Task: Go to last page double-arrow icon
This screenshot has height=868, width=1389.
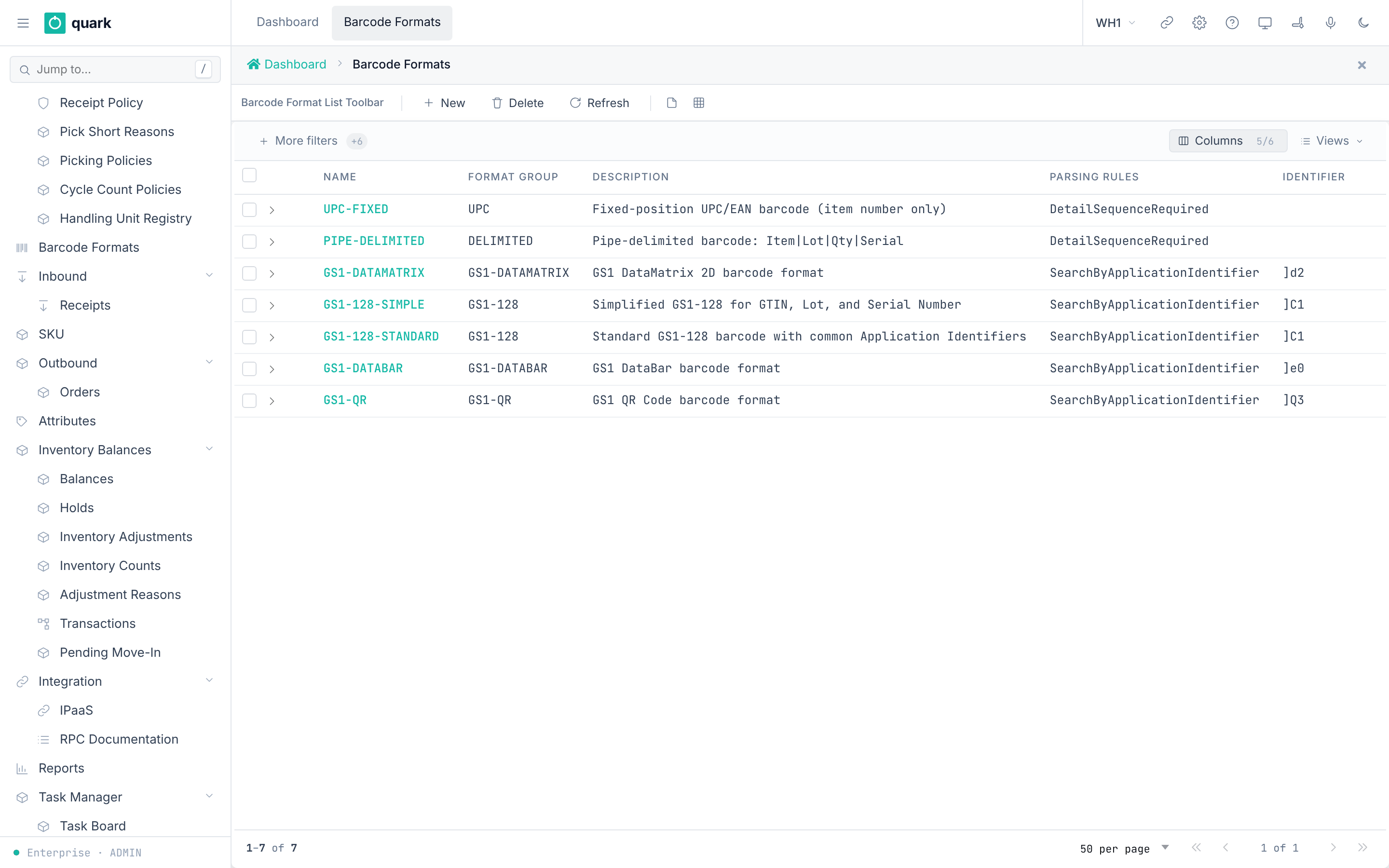Action: [1362, 847]
